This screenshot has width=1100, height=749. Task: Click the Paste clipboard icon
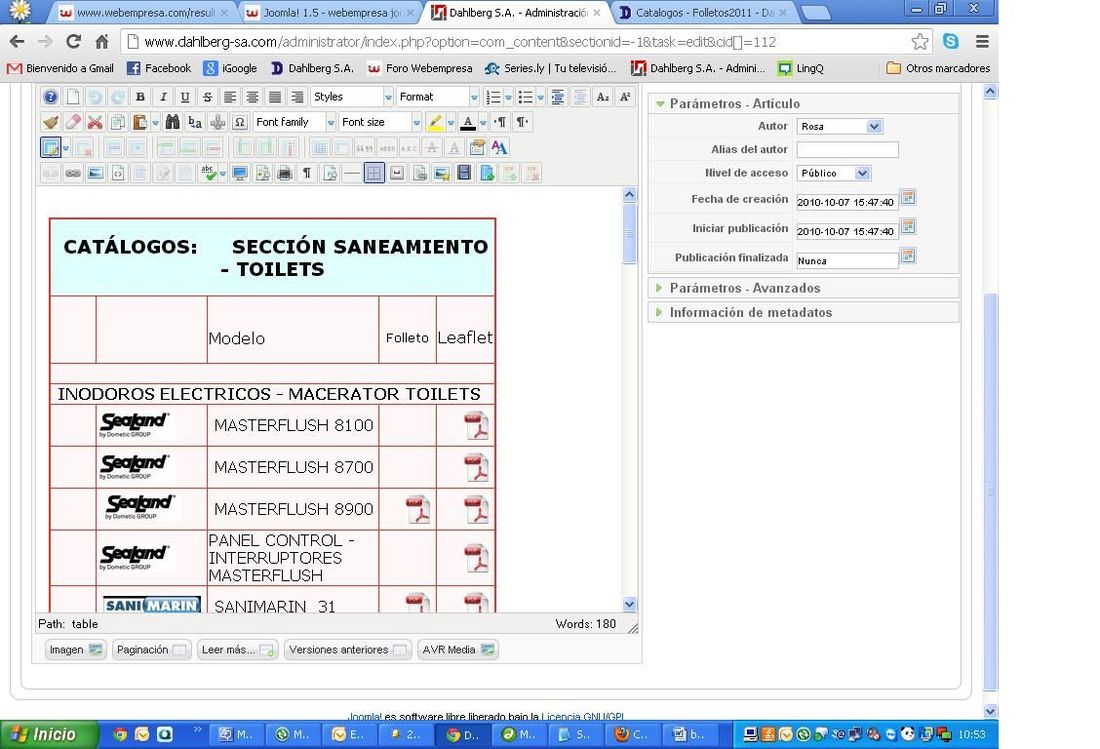point(140,122)
